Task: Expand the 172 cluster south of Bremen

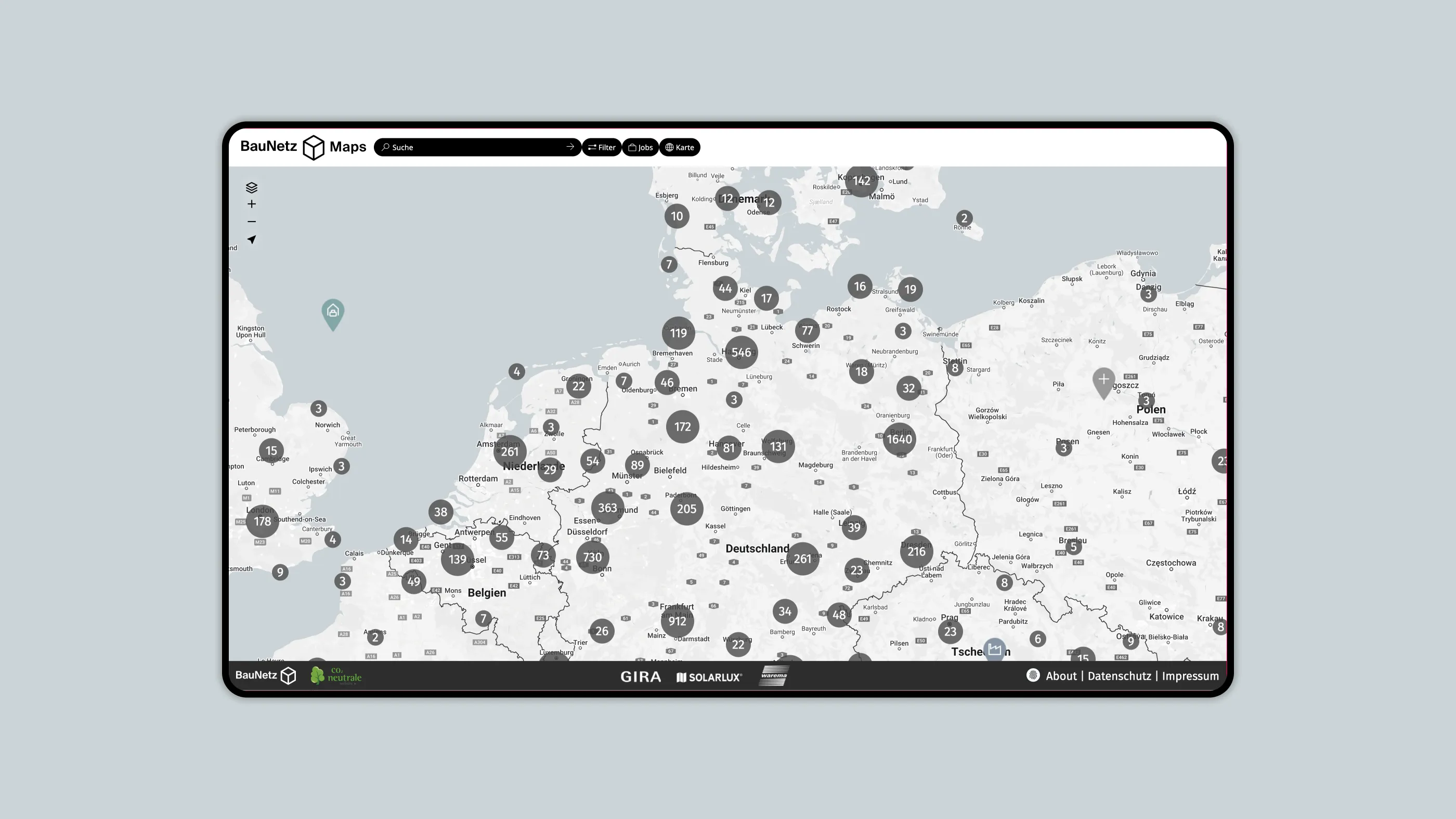Action: point(682,427)
